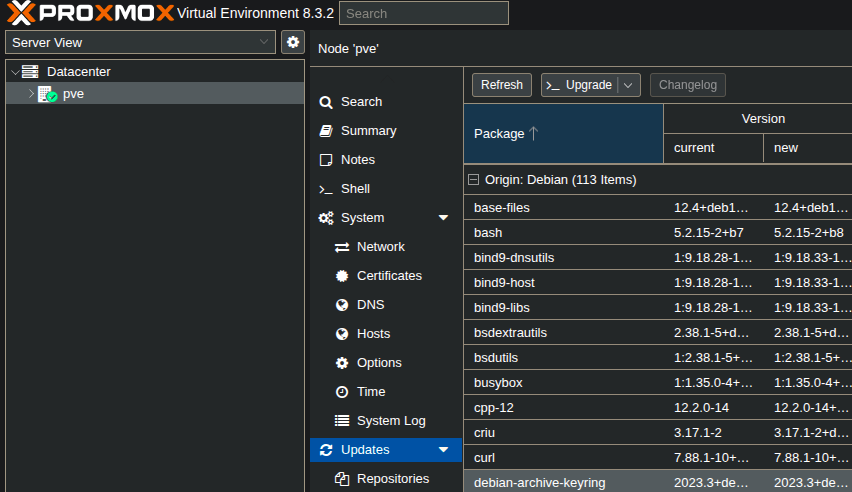Screen dimensions: 852x492
Task: Select the bind9-host package row
Action: pyautogui.click(x=658, y=283)
